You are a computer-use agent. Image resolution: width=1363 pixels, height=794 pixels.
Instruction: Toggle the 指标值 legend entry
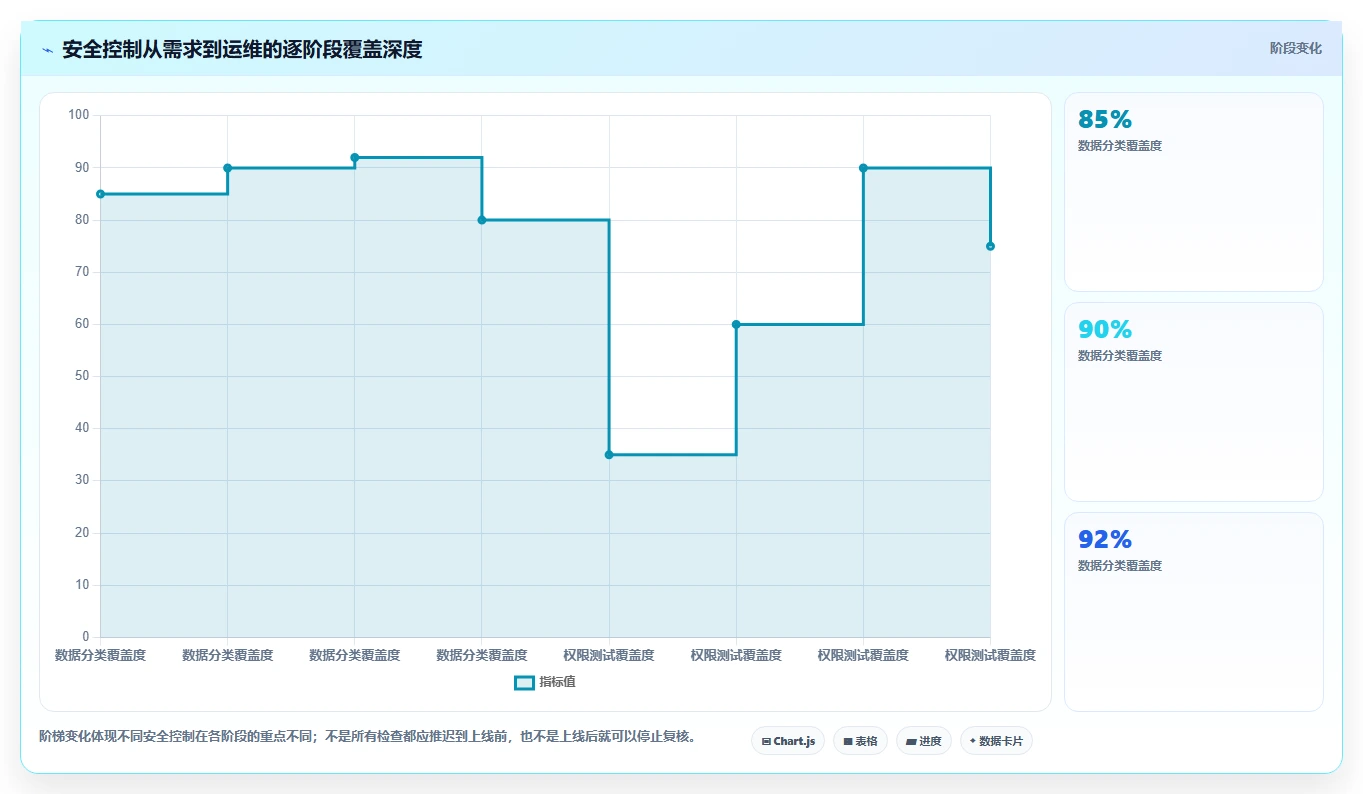point(545,682)
